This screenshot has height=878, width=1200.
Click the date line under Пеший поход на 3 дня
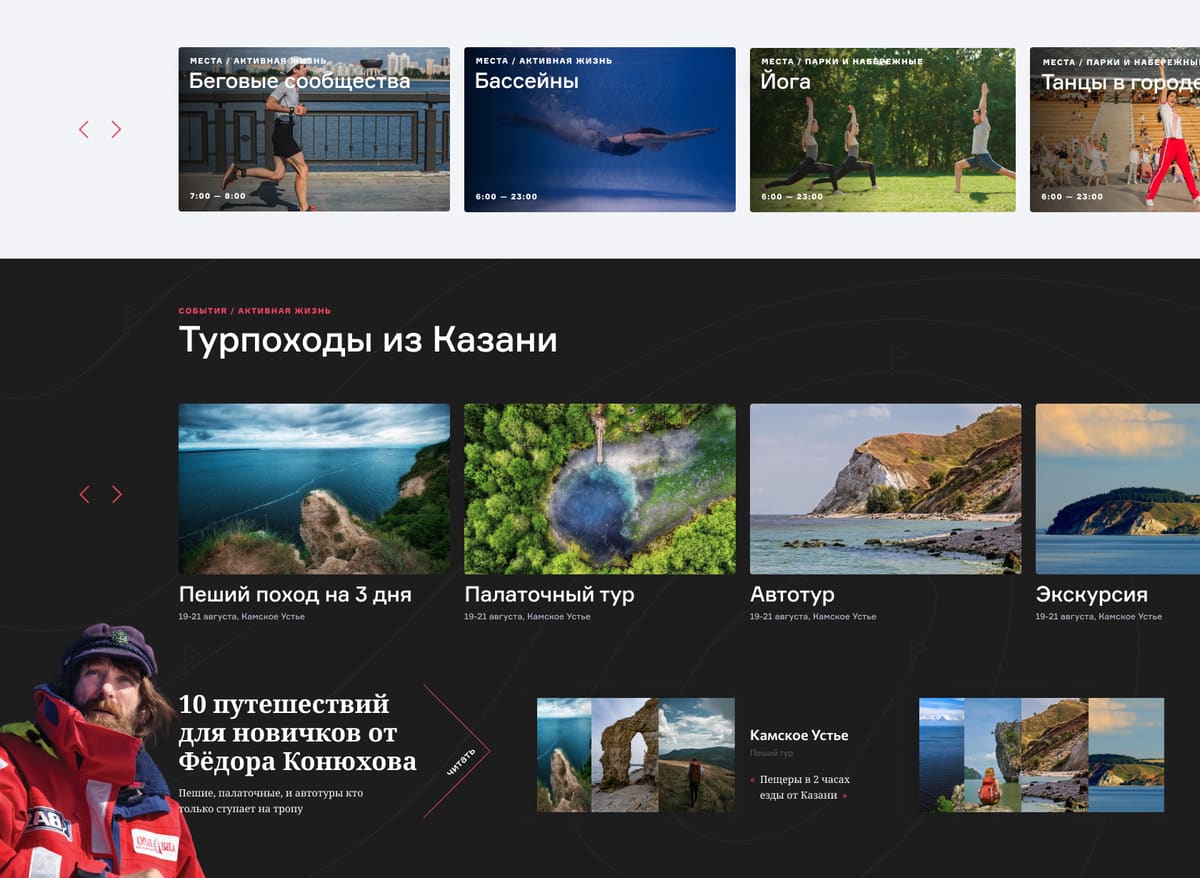point(242,617)
